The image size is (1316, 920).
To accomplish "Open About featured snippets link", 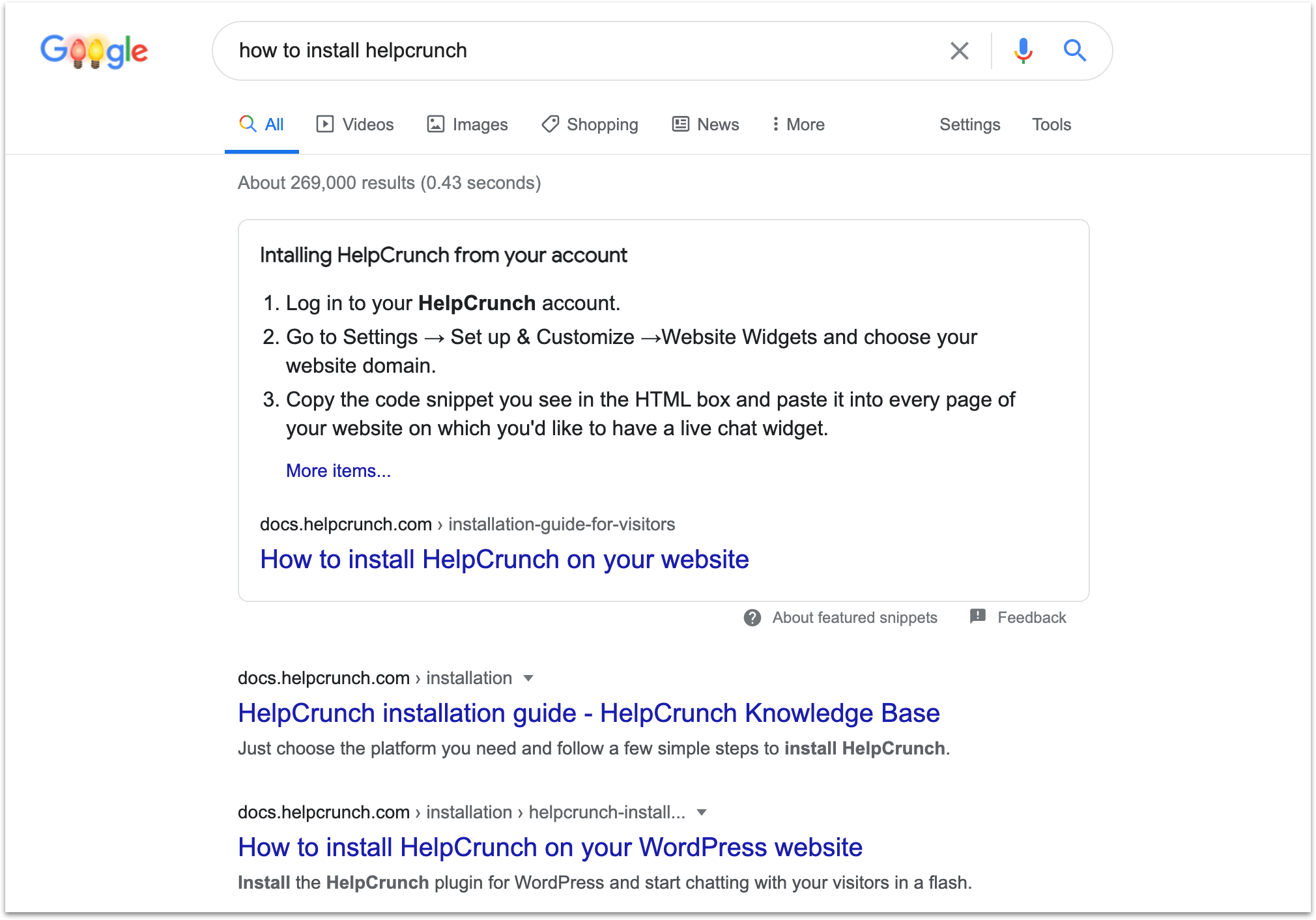I will (855, 618).
